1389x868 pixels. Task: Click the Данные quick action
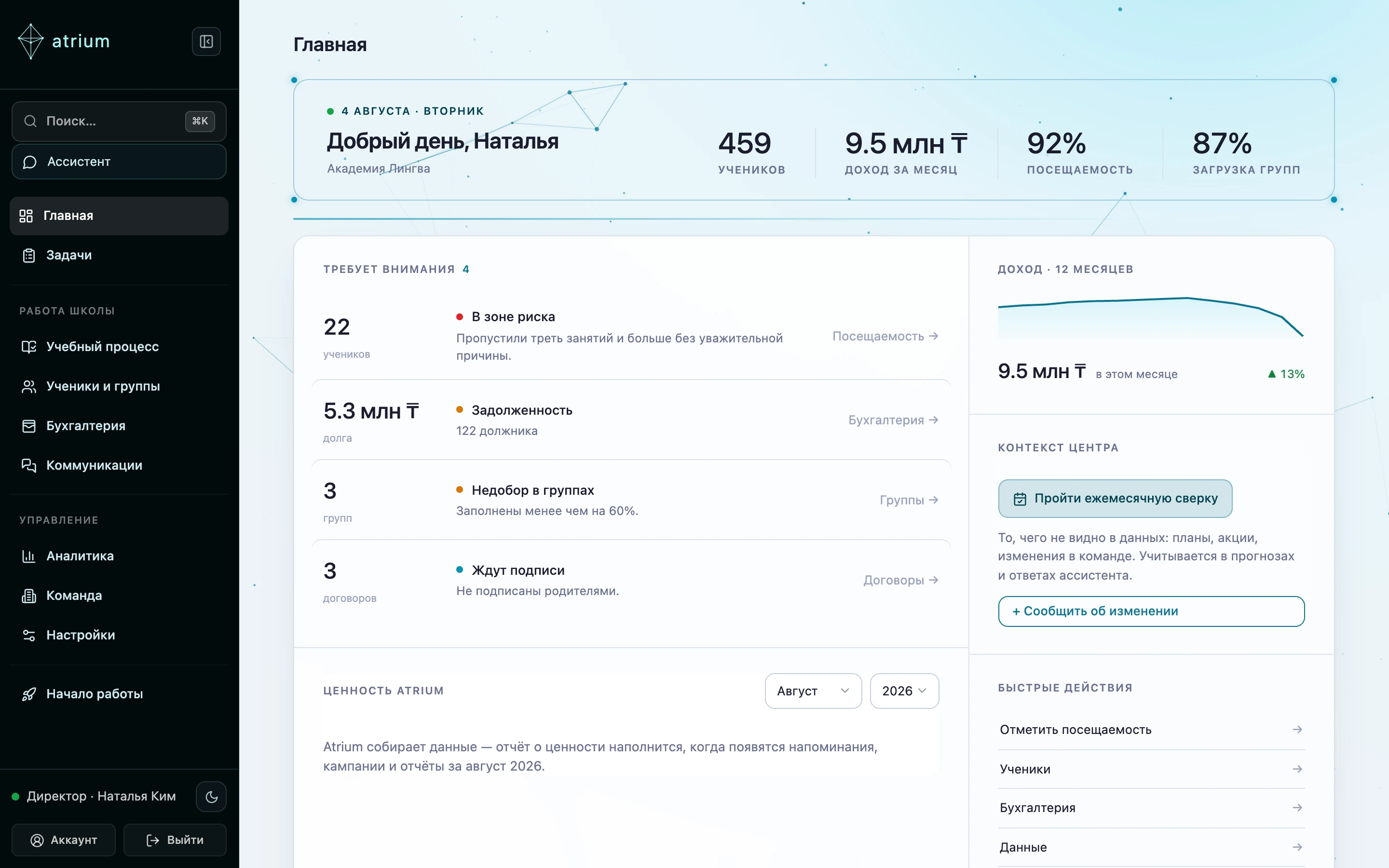point(1151,847)
